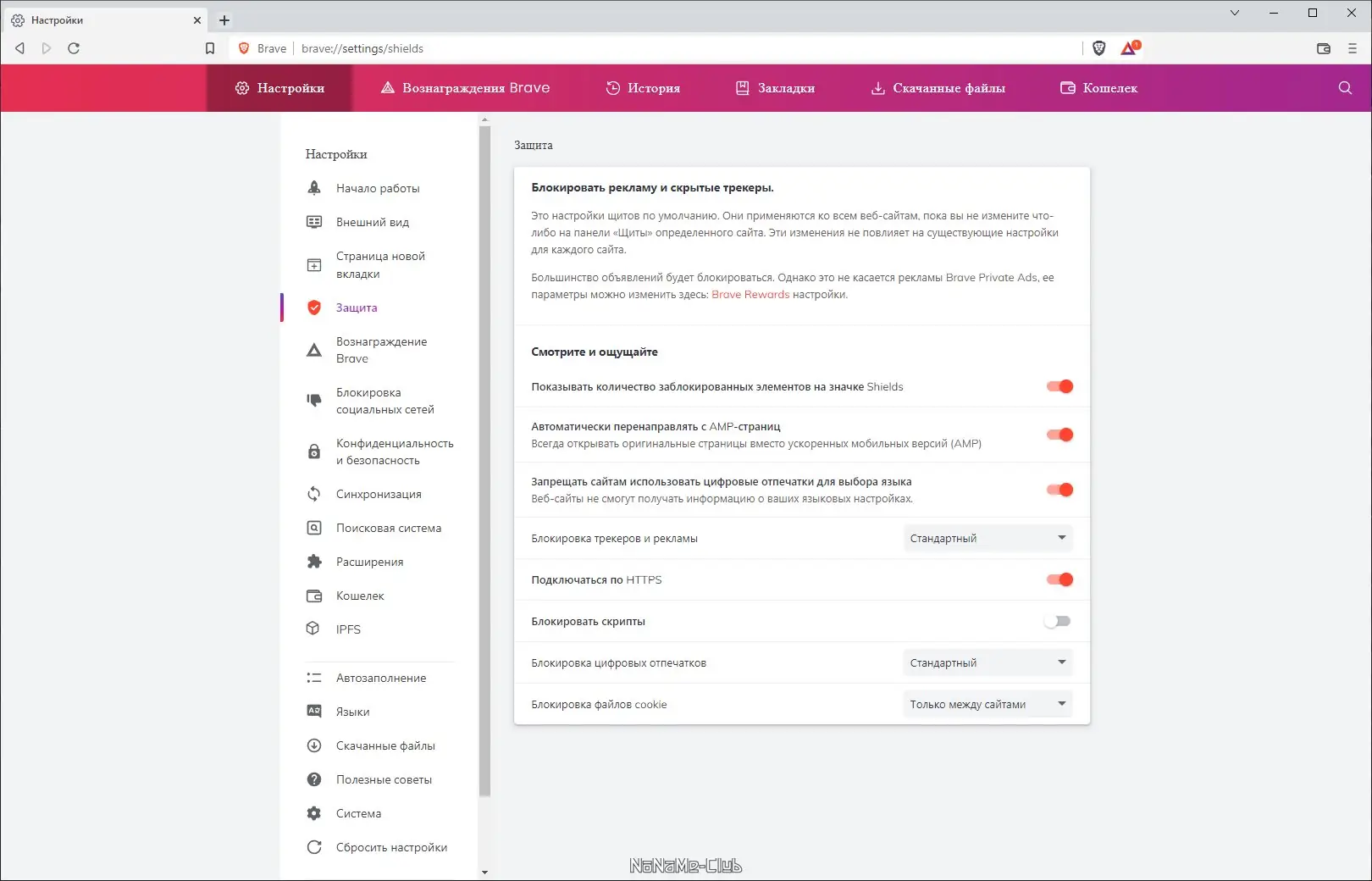Go back with the back arrow
Image resolution: width=1372 pixels, height=881 pixels.
tap(19, 48)
